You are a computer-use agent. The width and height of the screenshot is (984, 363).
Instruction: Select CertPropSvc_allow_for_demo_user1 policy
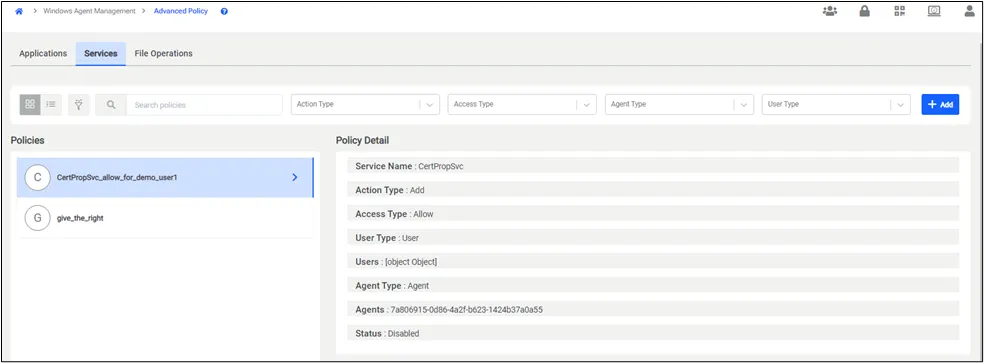tap(164, 178)
